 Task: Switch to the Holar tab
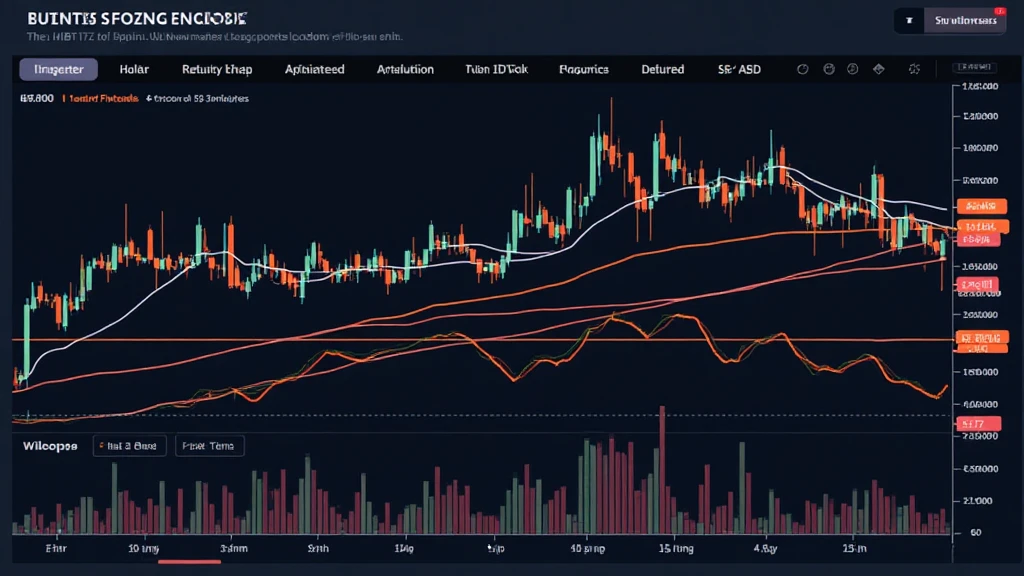(x=133, y=69)
